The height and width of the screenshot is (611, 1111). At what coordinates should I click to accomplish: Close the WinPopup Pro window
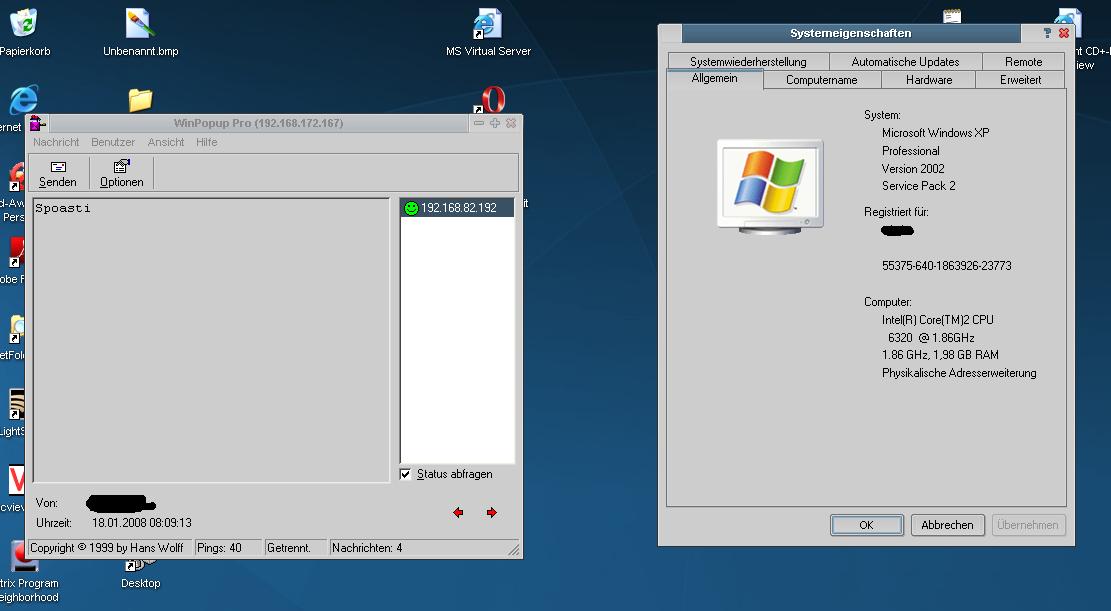[x=511, y=123]
